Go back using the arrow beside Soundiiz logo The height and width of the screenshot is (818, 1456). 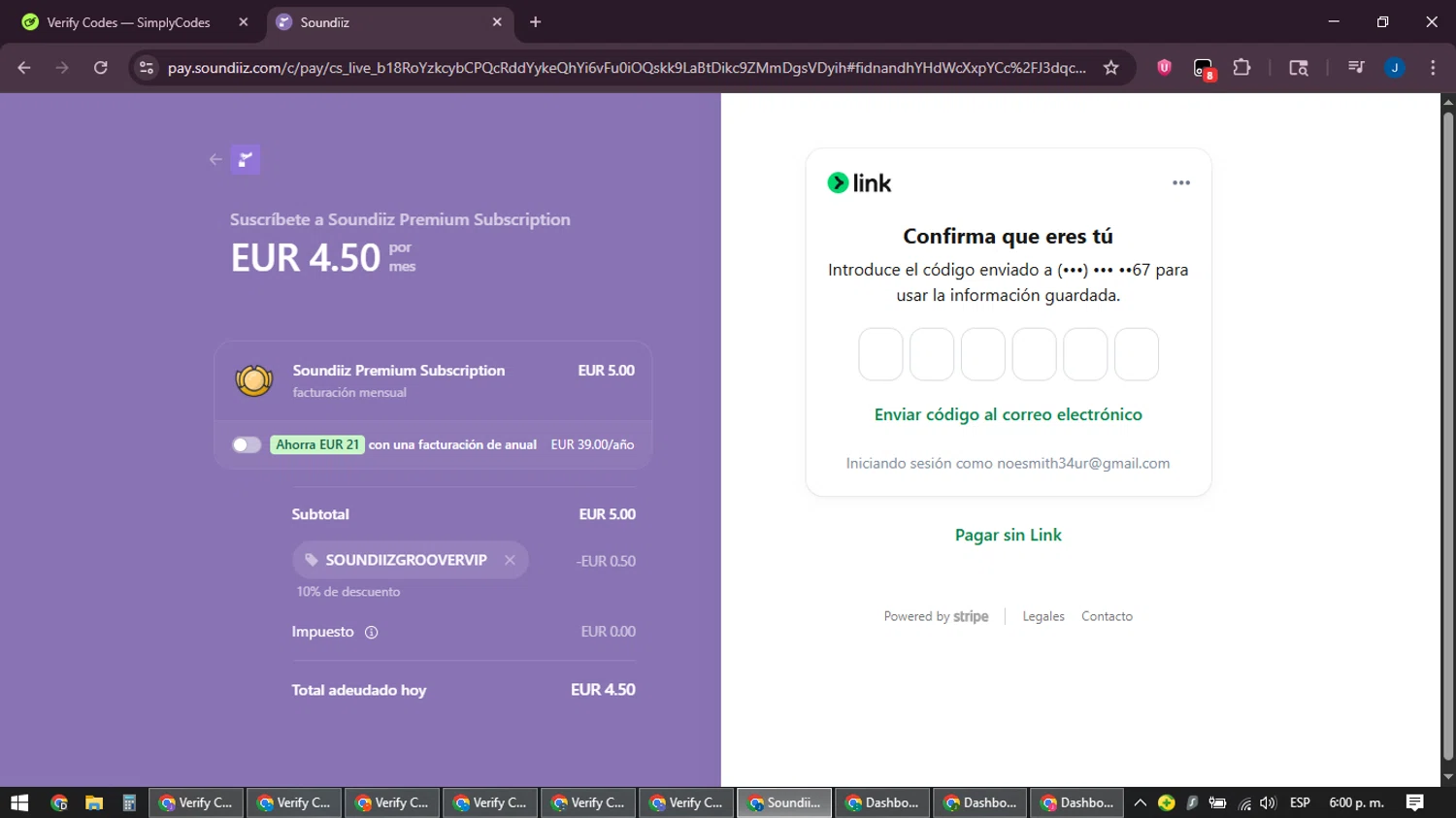pyautogui.click(x=215, y=160)
